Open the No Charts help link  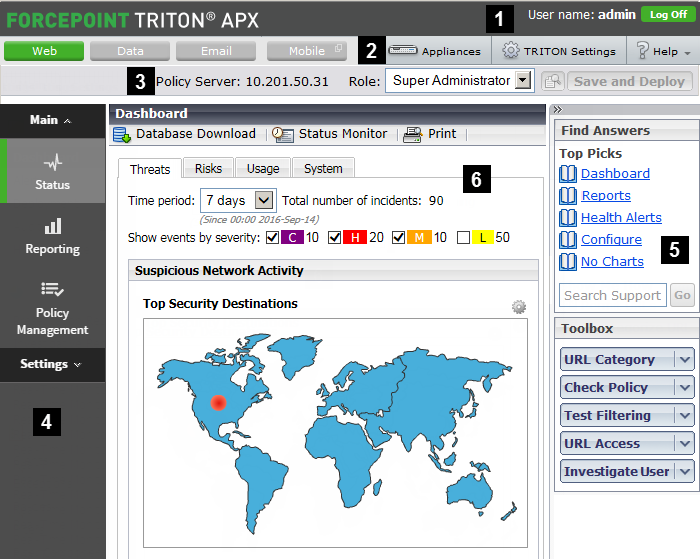[x=612, y=262]
